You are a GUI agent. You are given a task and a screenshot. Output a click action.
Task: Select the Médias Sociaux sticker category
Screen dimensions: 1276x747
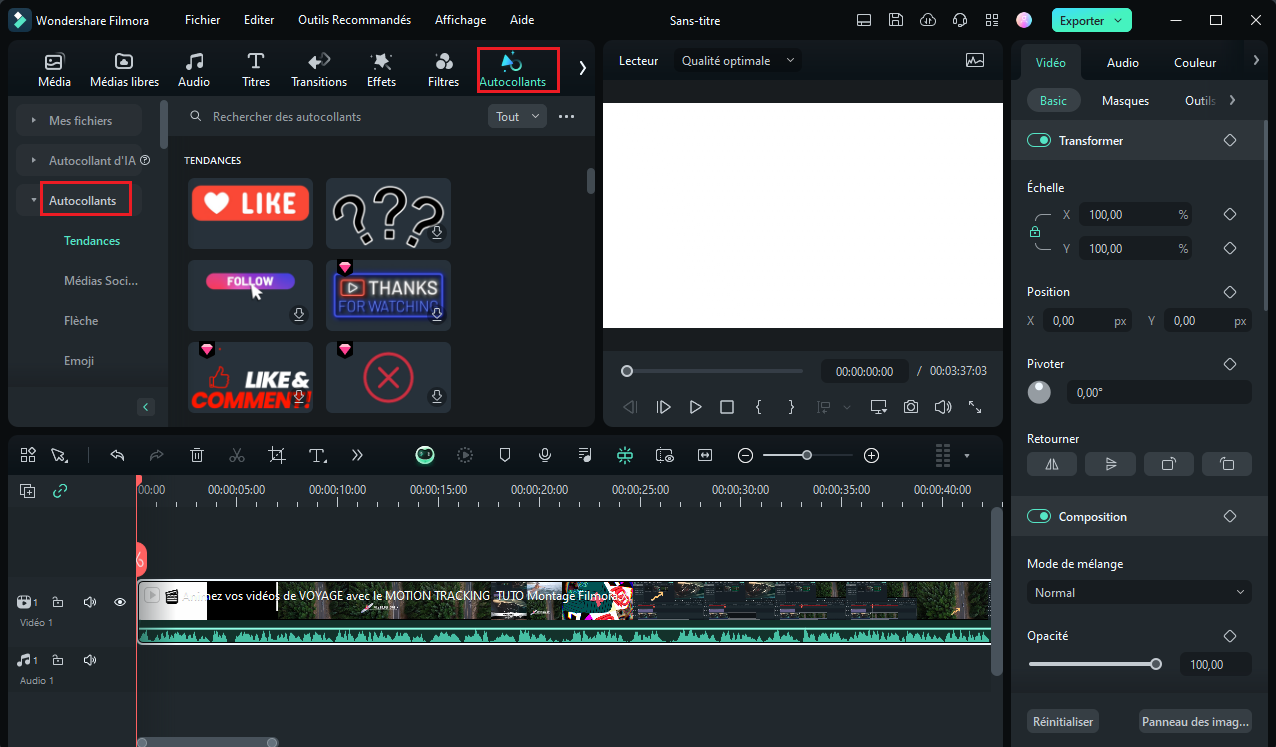[101, 281]
